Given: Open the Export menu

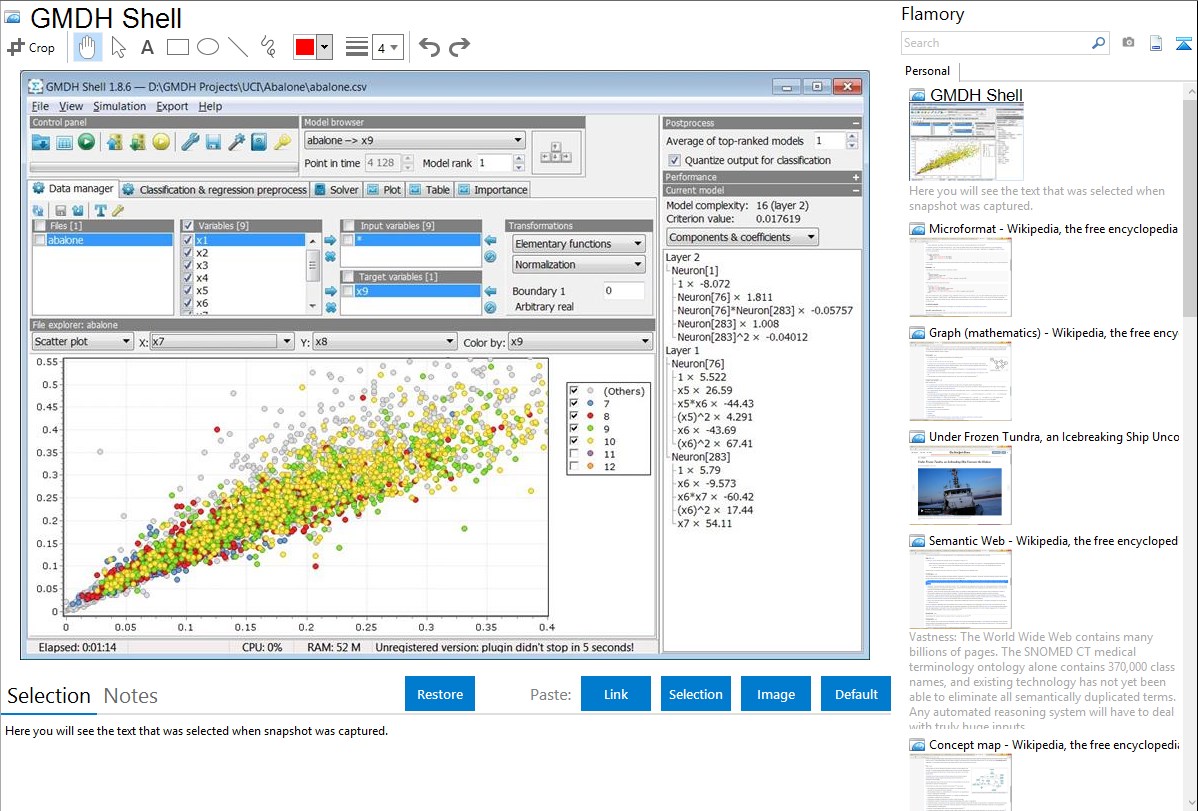Looking at the screenshot, I should pos(172,106).
